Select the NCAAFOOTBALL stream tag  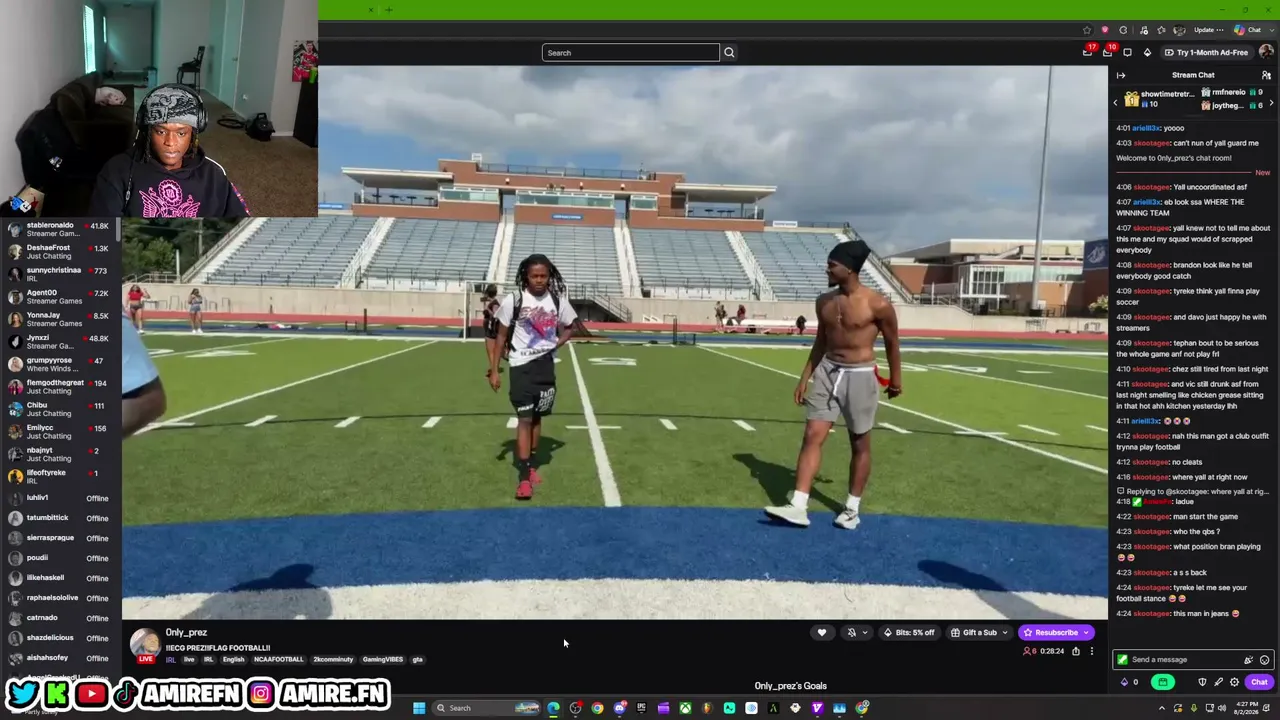point(278,660)
